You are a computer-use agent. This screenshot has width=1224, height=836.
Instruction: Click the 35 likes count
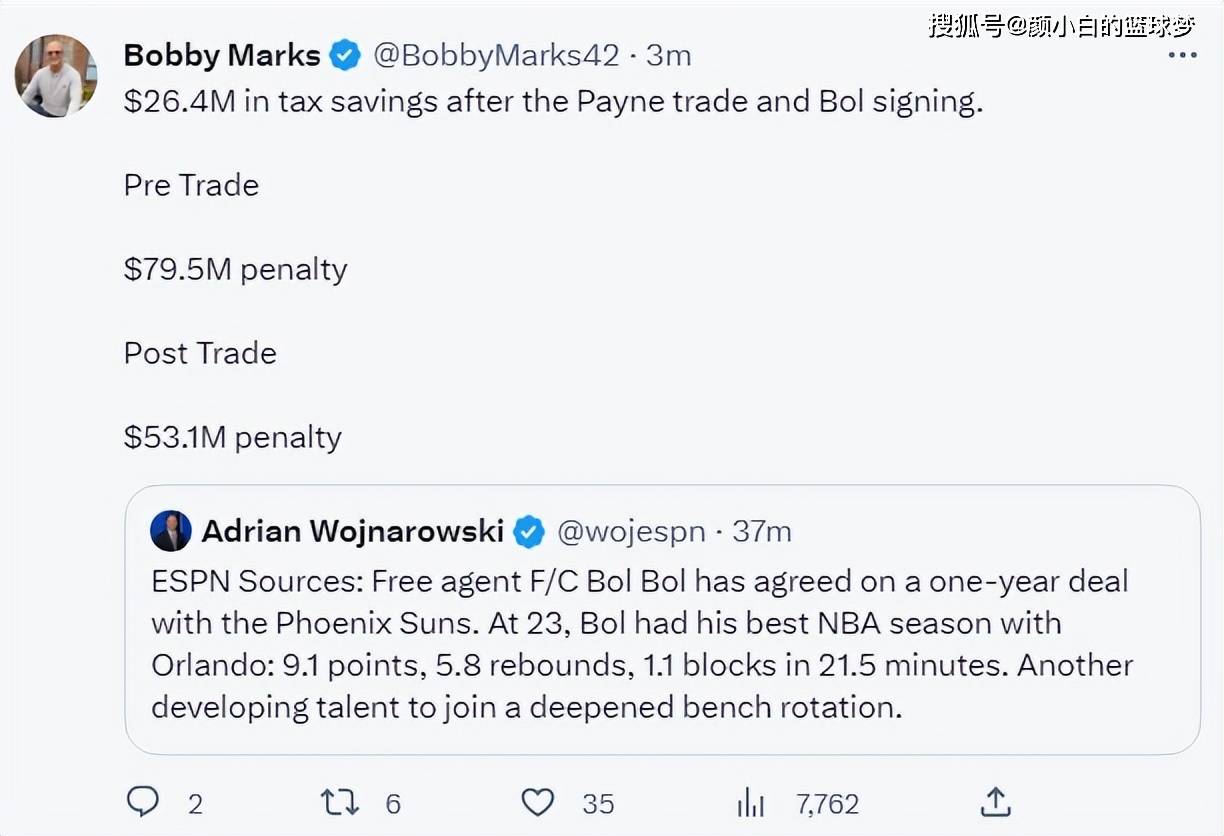[x=599, y=803]
